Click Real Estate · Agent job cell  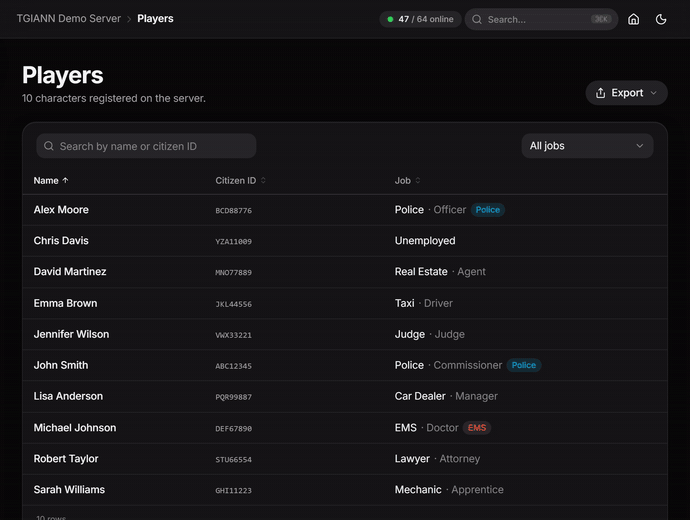point(440,272)
